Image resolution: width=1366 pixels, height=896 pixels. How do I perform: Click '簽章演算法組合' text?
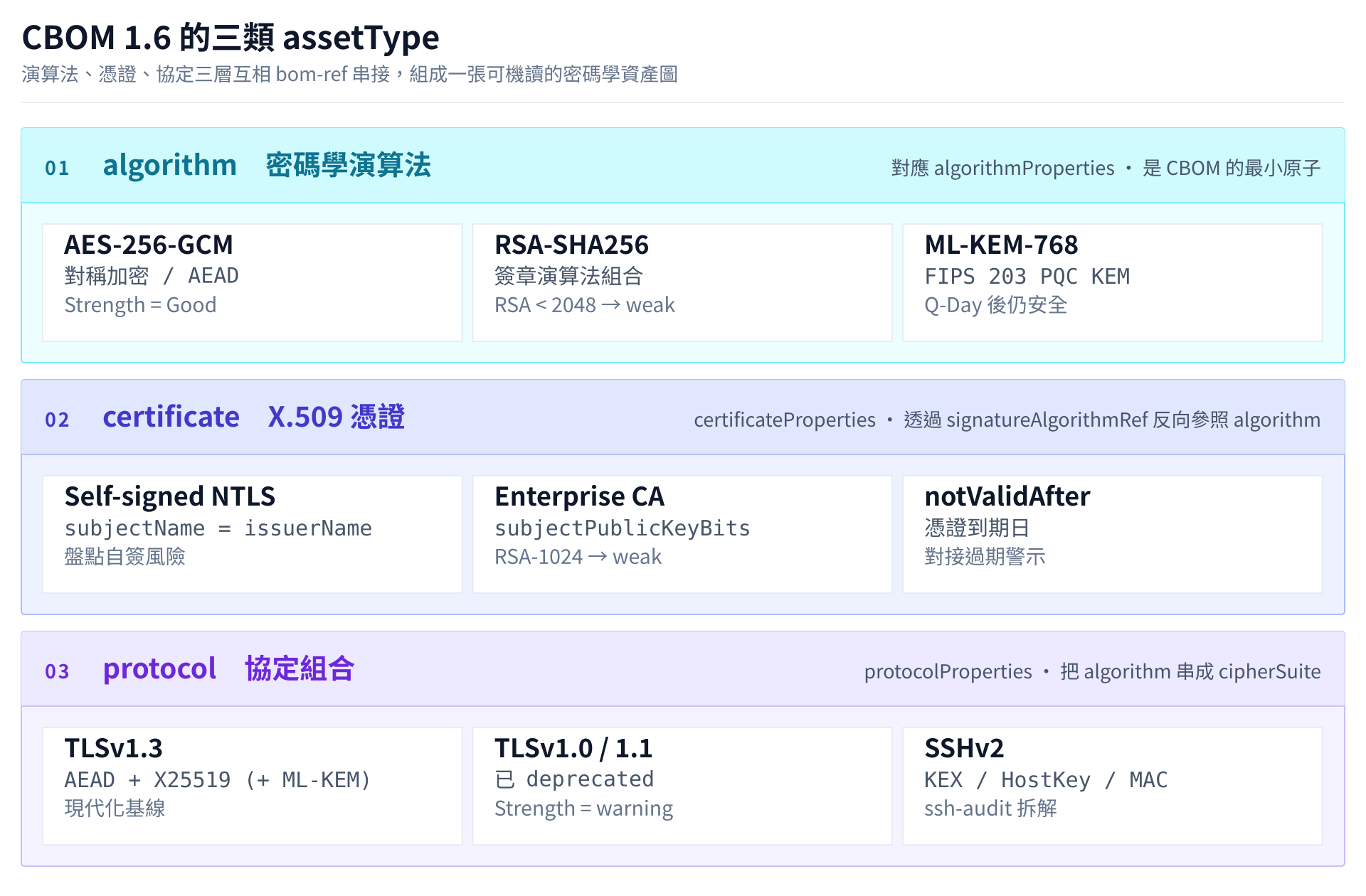click(x=568, y=276)
